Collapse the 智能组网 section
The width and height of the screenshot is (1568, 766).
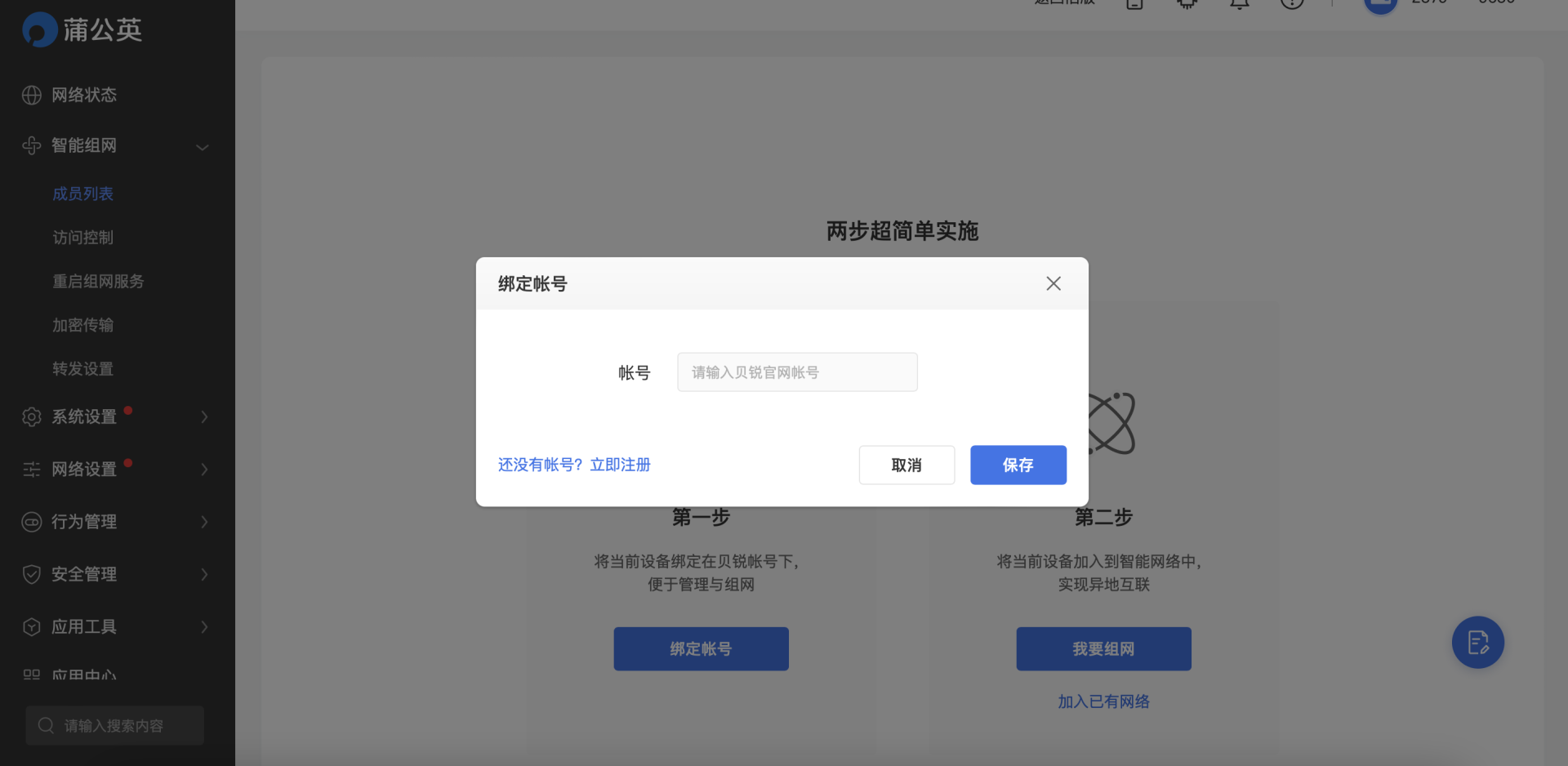coord(203,147)
